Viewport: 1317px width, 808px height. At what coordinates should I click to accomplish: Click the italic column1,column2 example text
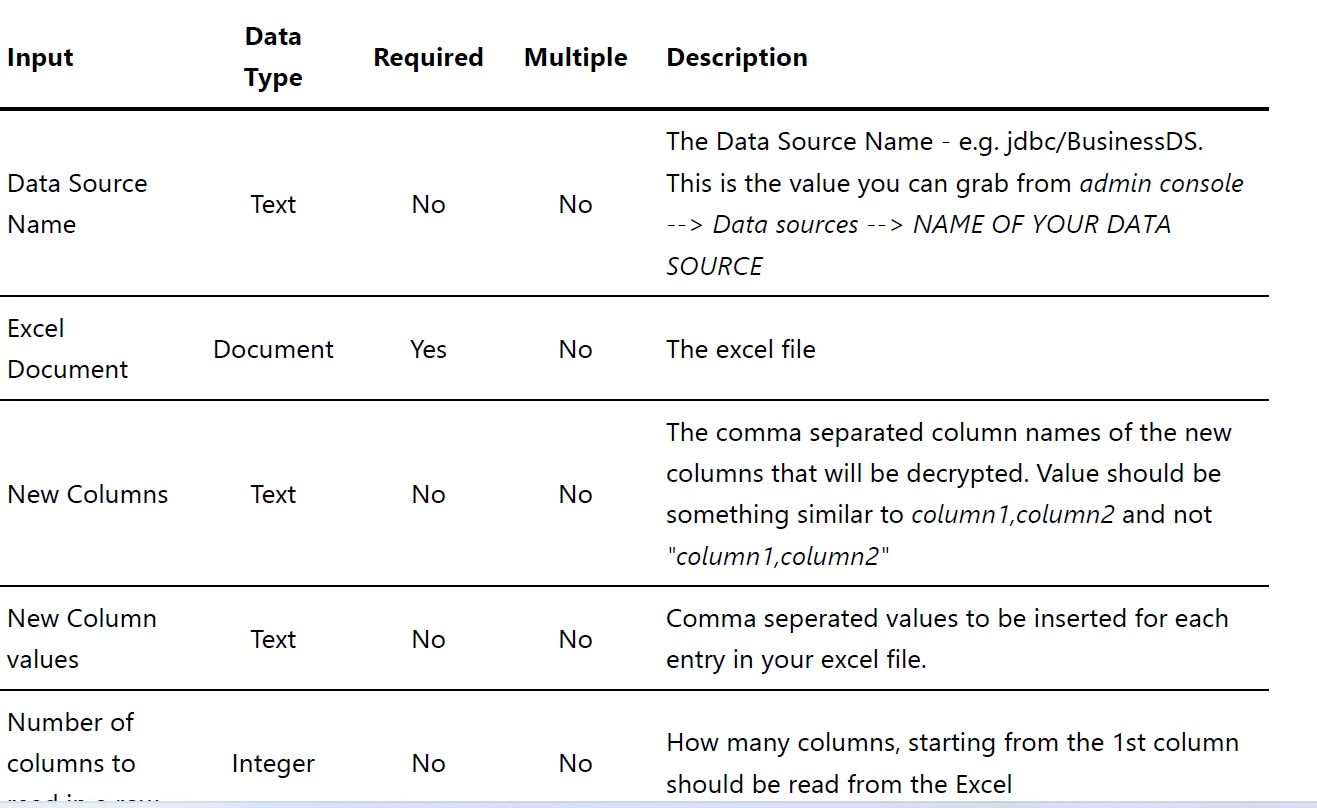(x=1012, y=515)
